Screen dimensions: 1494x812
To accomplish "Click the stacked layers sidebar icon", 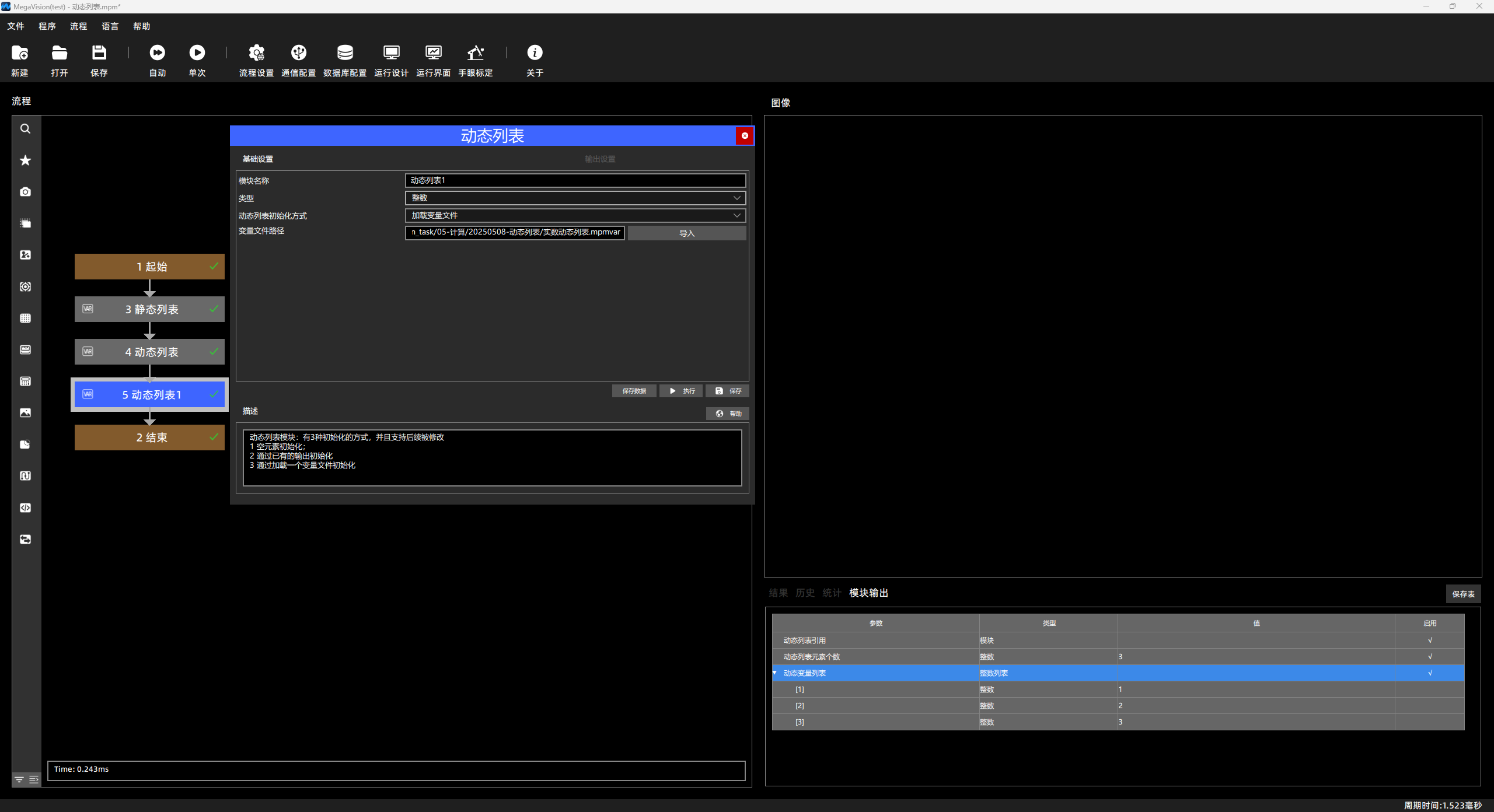I will click(x=26, y=223).
